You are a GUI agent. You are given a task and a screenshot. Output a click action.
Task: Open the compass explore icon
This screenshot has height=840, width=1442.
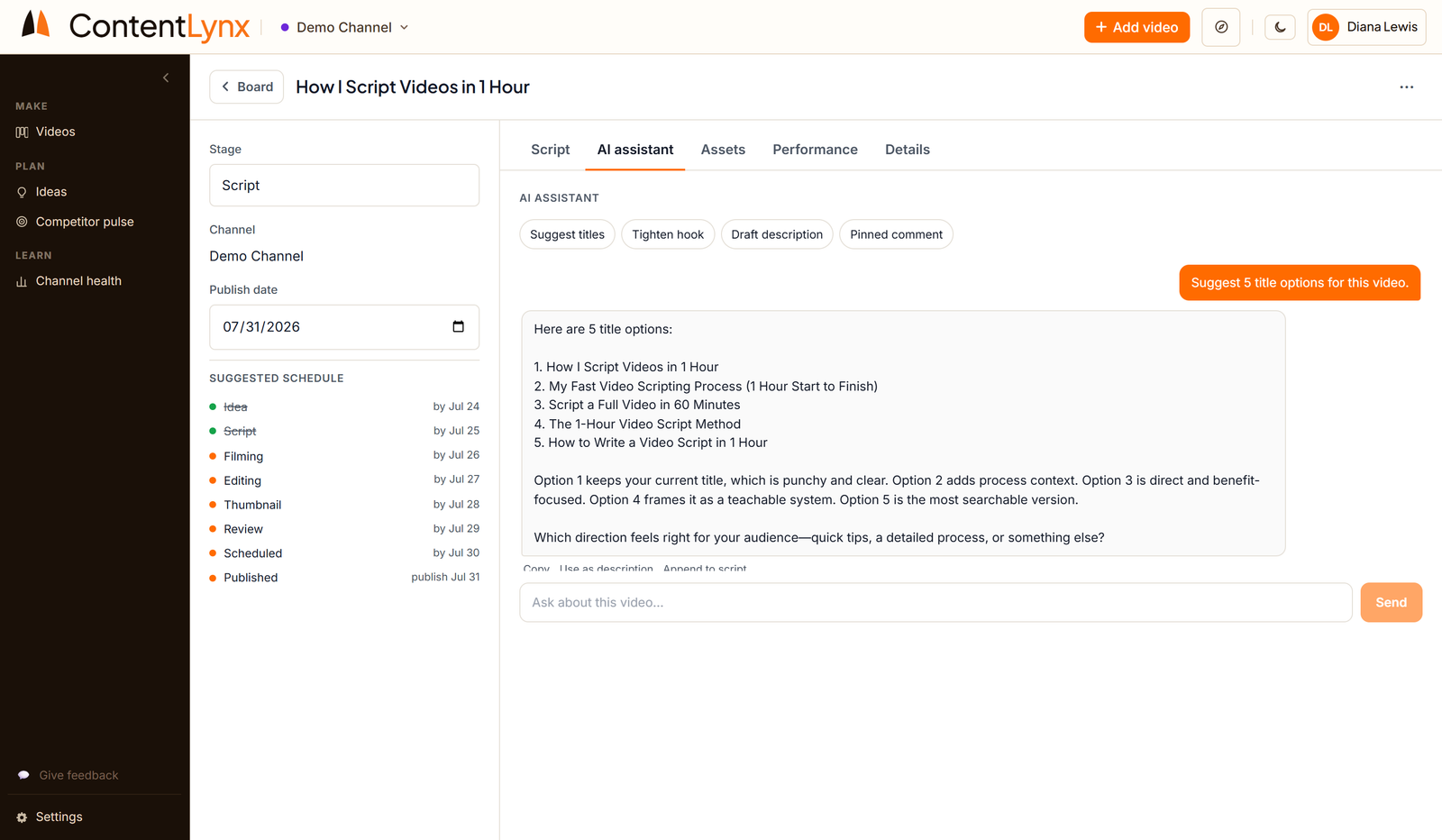[1221, 27]
